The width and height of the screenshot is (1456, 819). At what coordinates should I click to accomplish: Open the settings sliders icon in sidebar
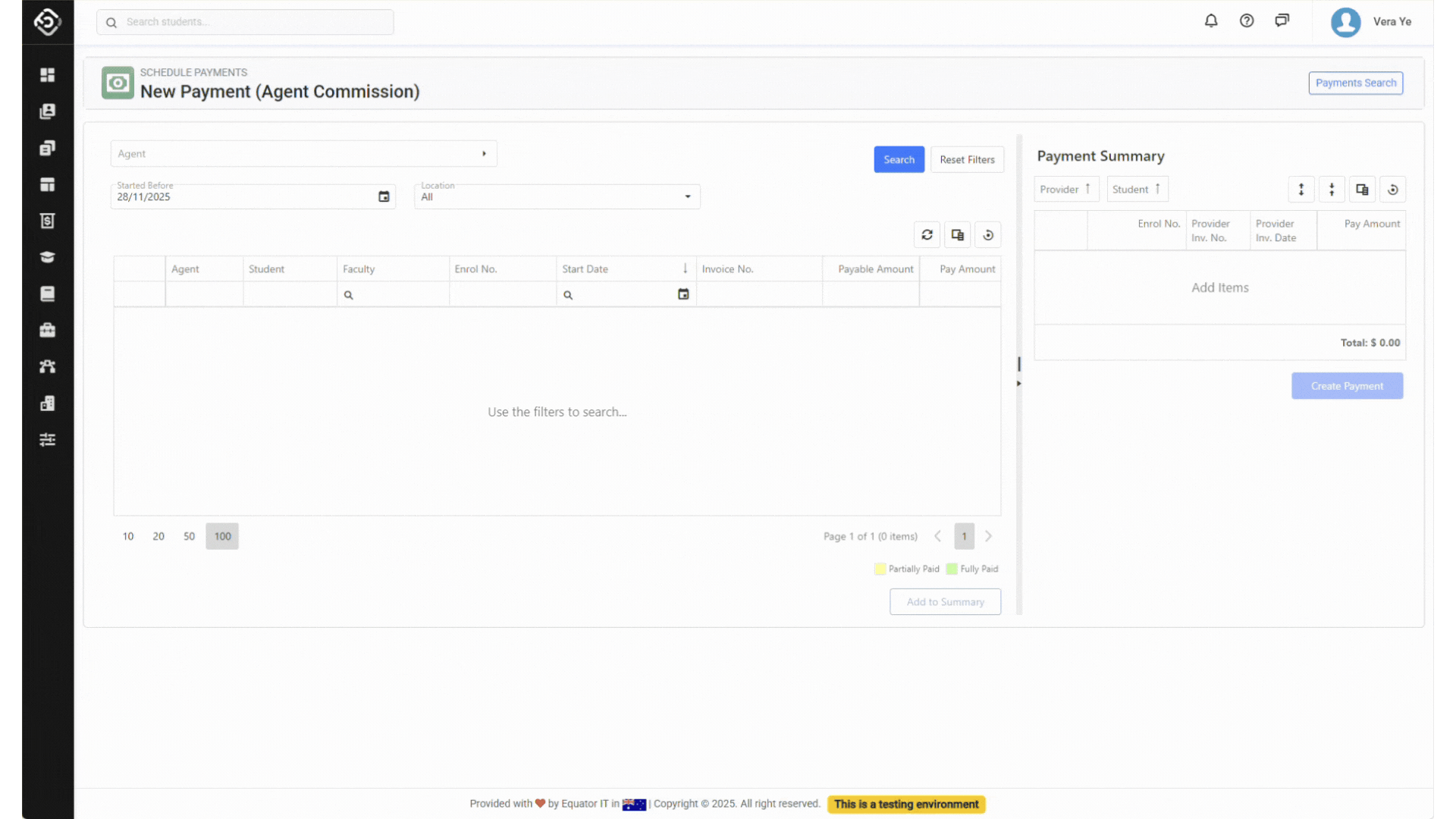48,440
